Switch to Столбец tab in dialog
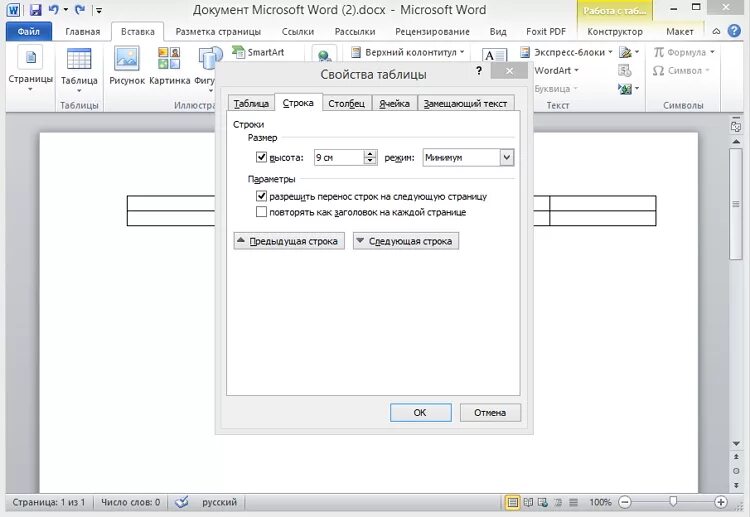750x517 pixels. [347, 103]
